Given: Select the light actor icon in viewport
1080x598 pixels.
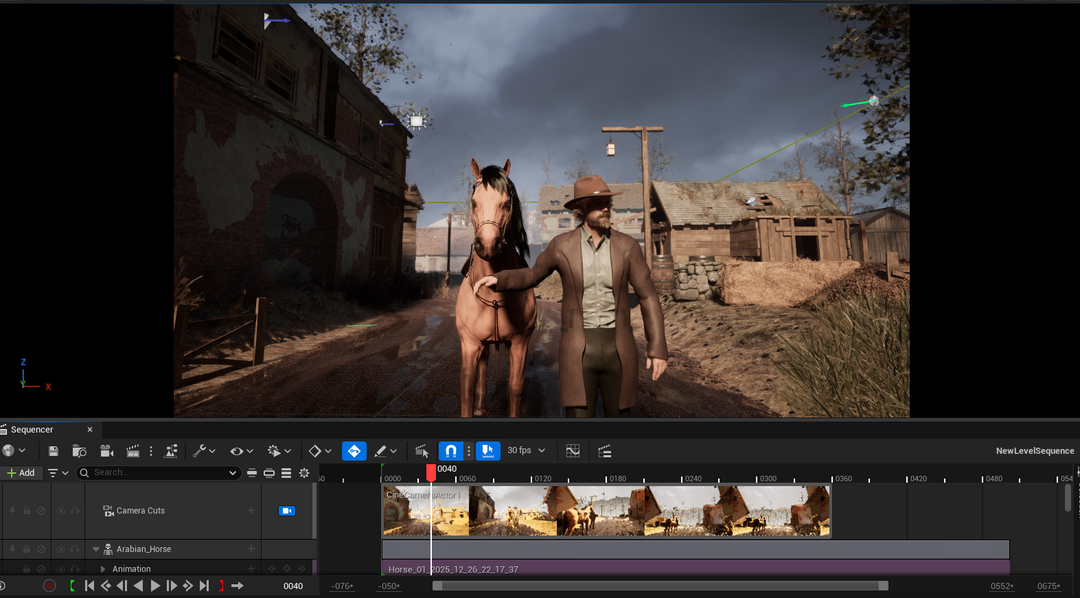Looking at the screenshot, I should (x=416, y=122).
